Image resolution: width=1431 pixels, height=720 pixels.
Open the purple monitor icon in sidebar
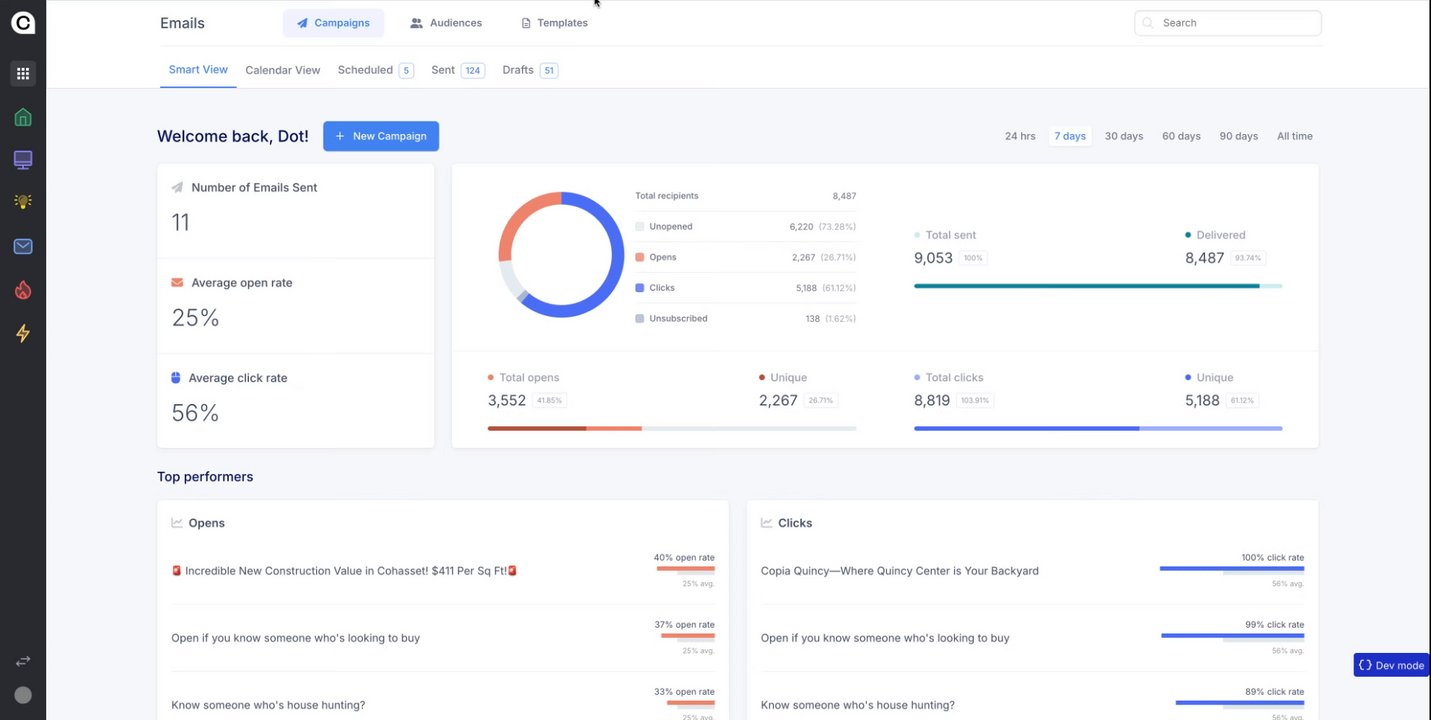click(x=23, y=160)
